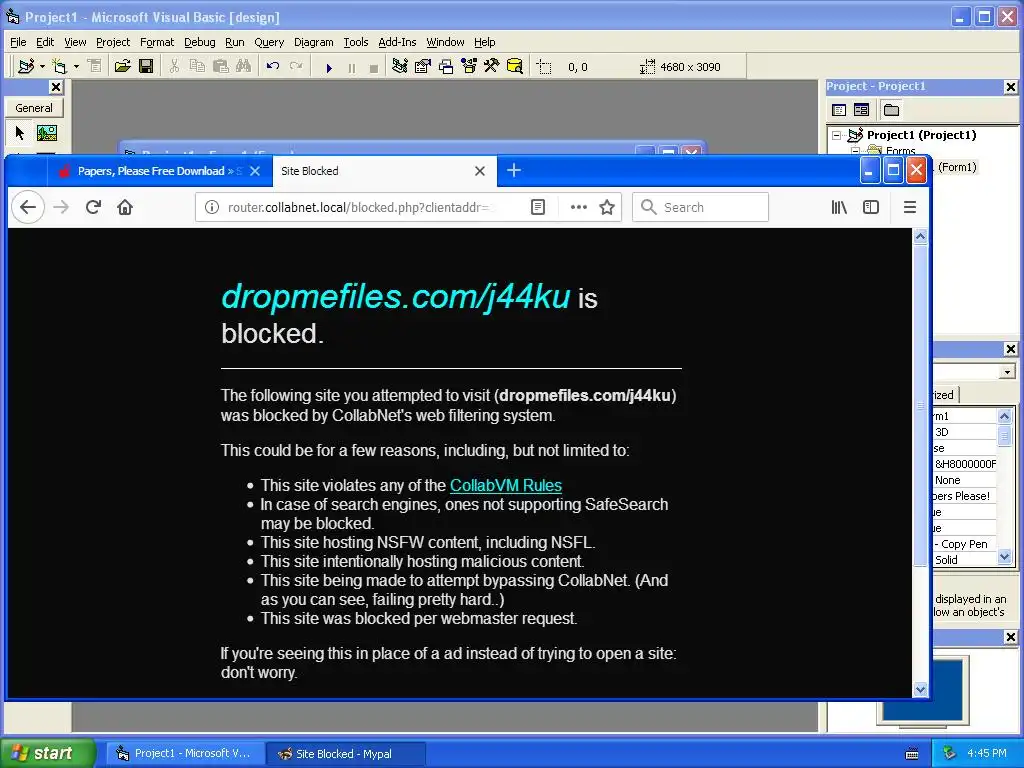Open Project Explorer from the toolbar

coord(400,67)
